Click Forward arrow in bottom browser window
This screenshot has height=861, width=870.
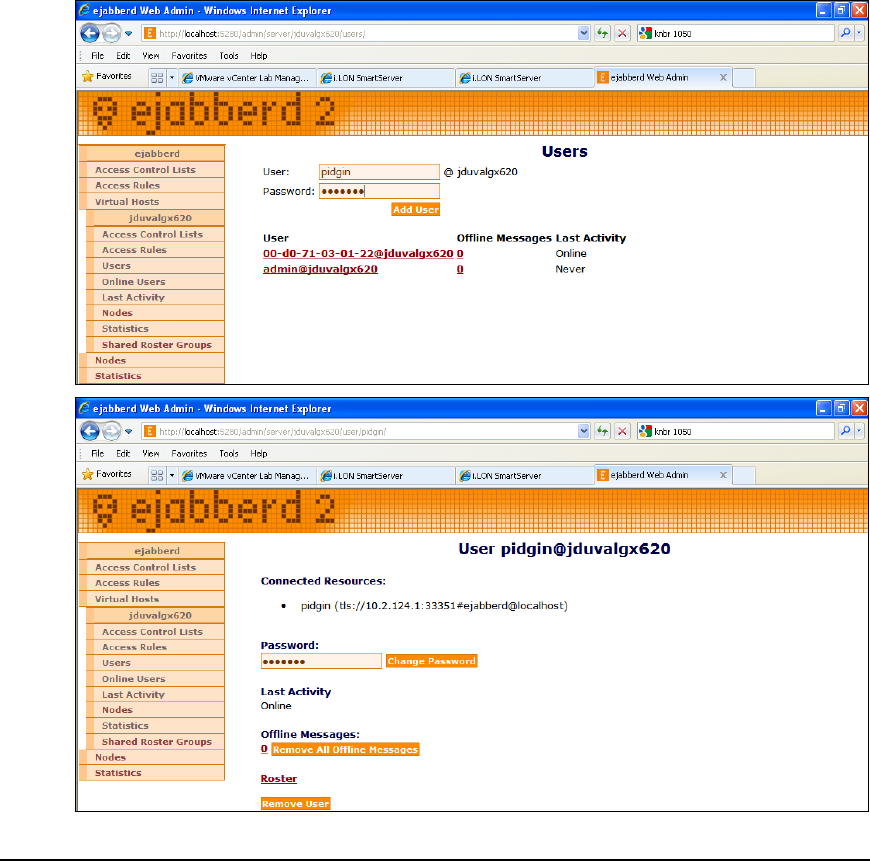tap(112, 431)
